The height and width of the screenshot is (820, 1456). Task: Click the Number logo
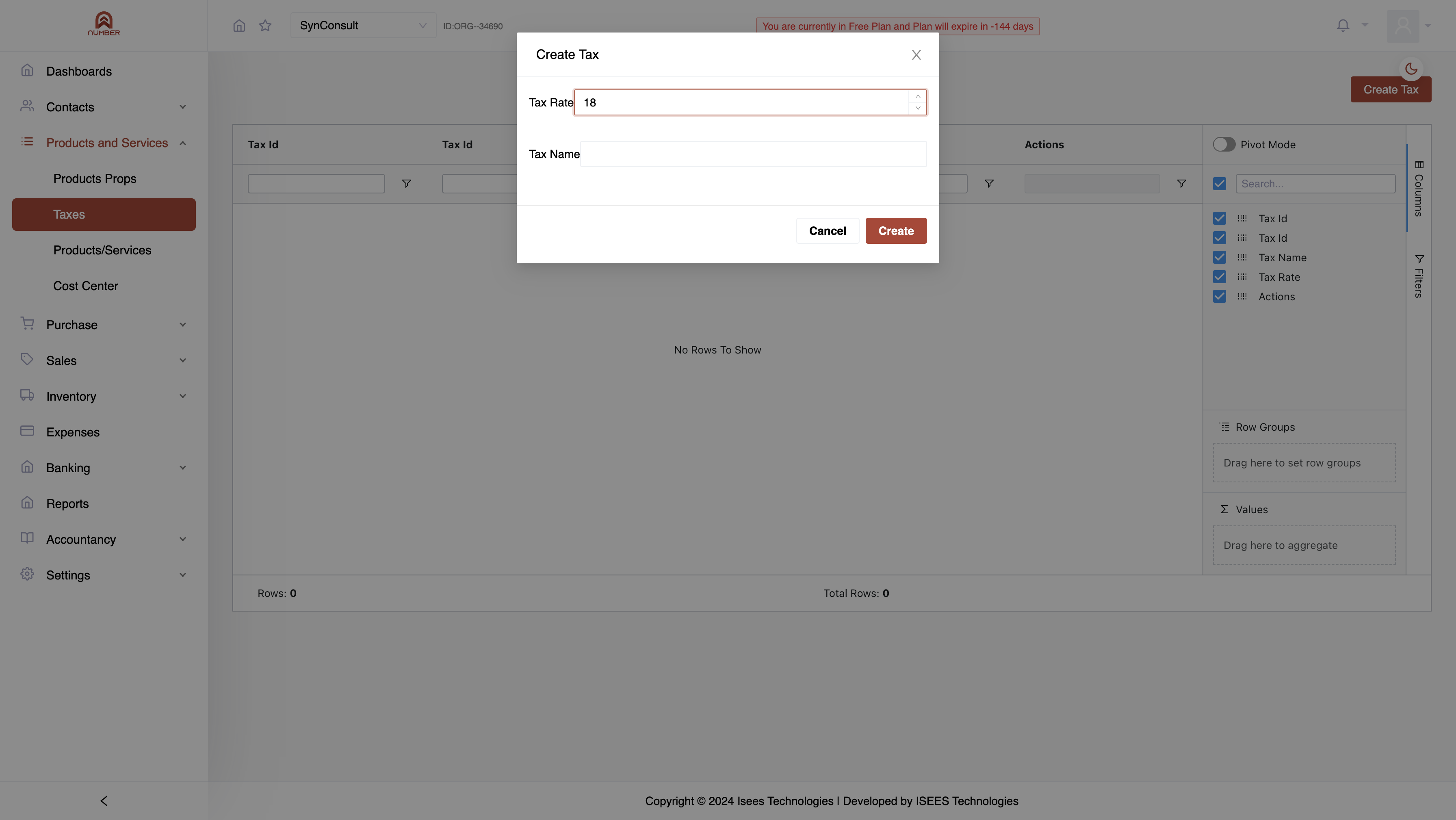[x=104, y=24]
